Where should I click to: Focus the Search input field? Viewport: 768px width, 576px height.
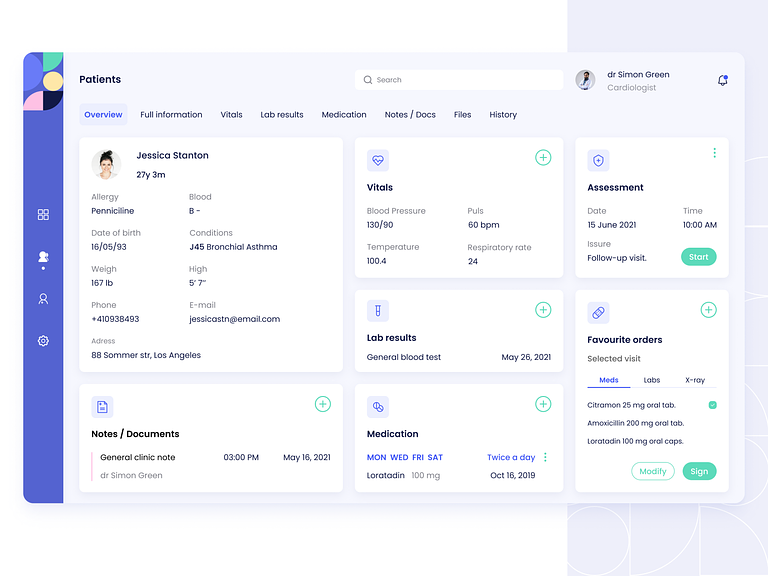(x=459, y=80)
